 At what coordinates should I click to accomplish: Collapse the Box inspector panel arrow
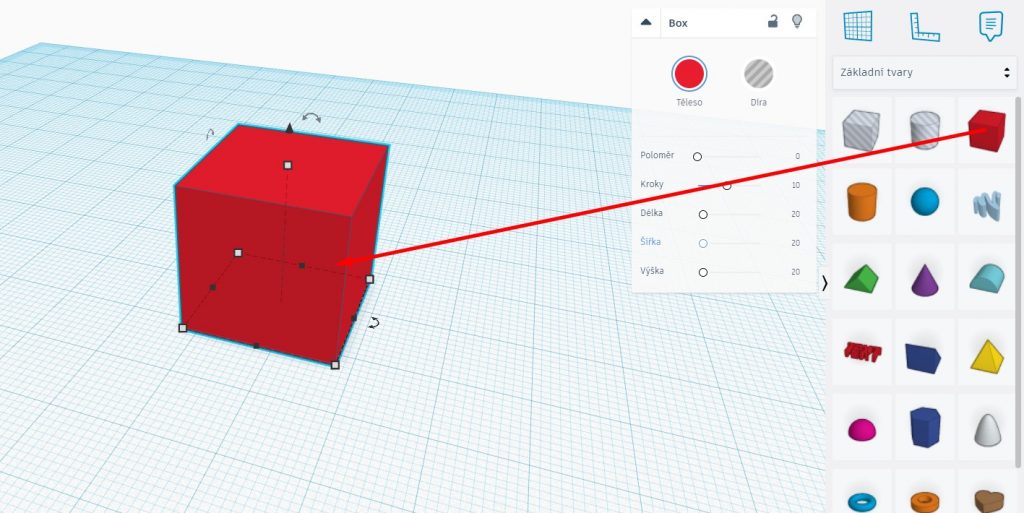(646, 22)
